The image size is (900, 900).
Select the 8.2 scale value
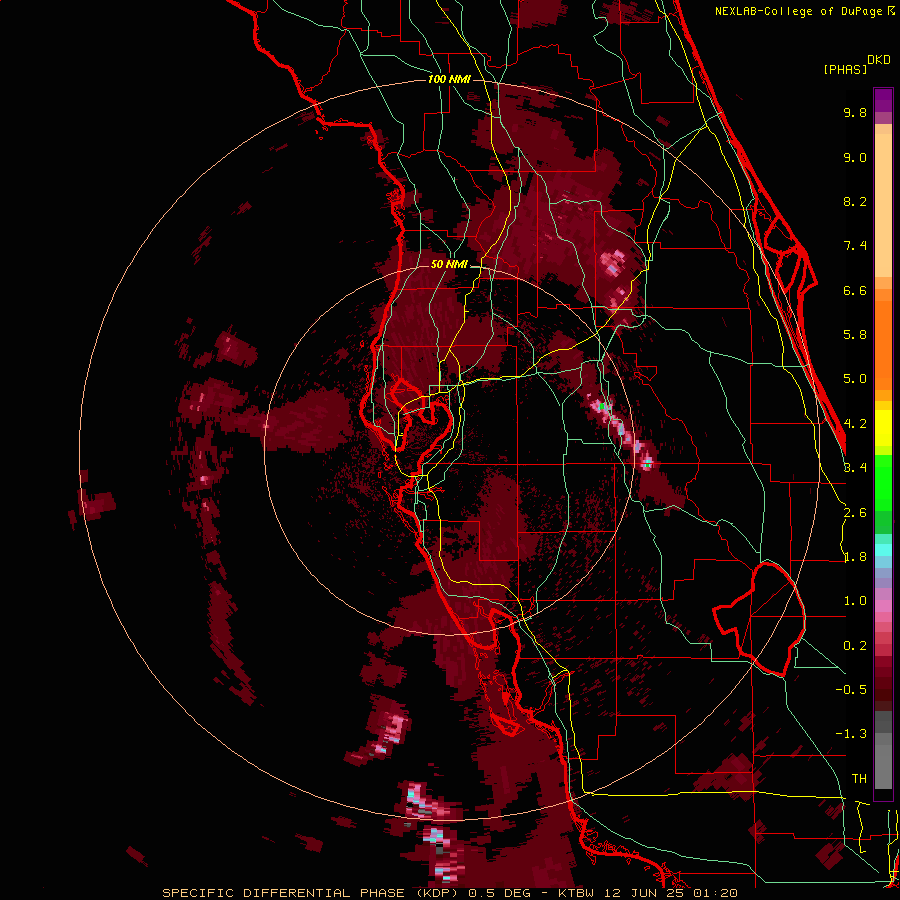pos(855,201)
